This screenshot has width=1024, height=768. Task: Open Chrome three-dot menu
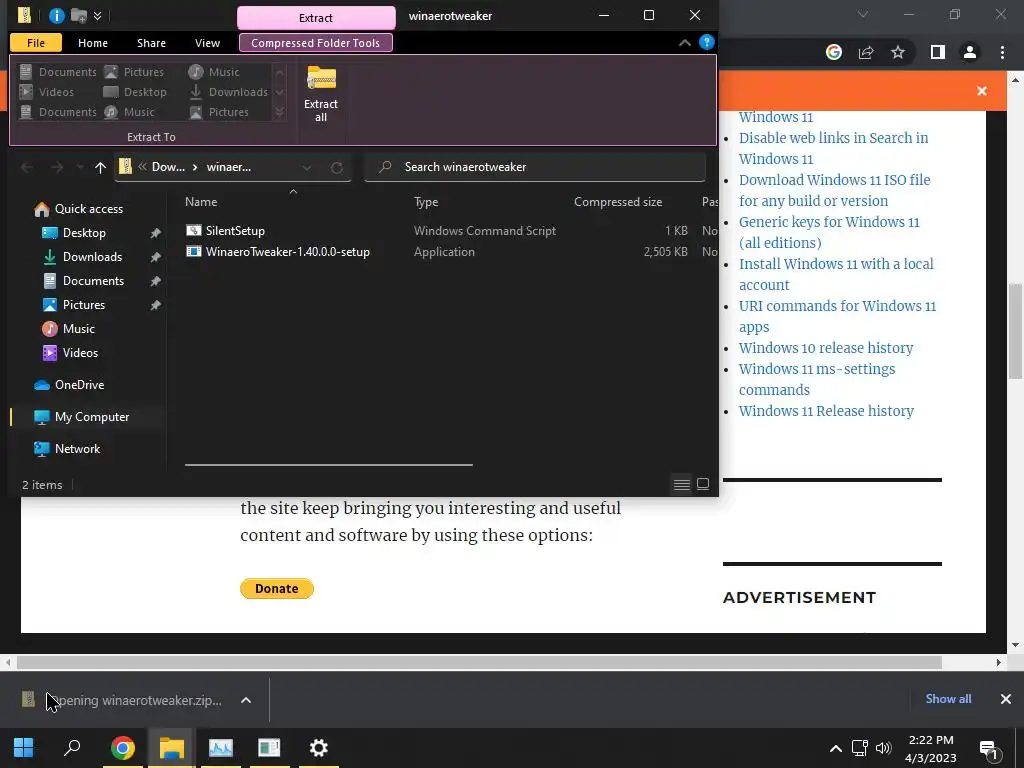(x=1002, y=52)
